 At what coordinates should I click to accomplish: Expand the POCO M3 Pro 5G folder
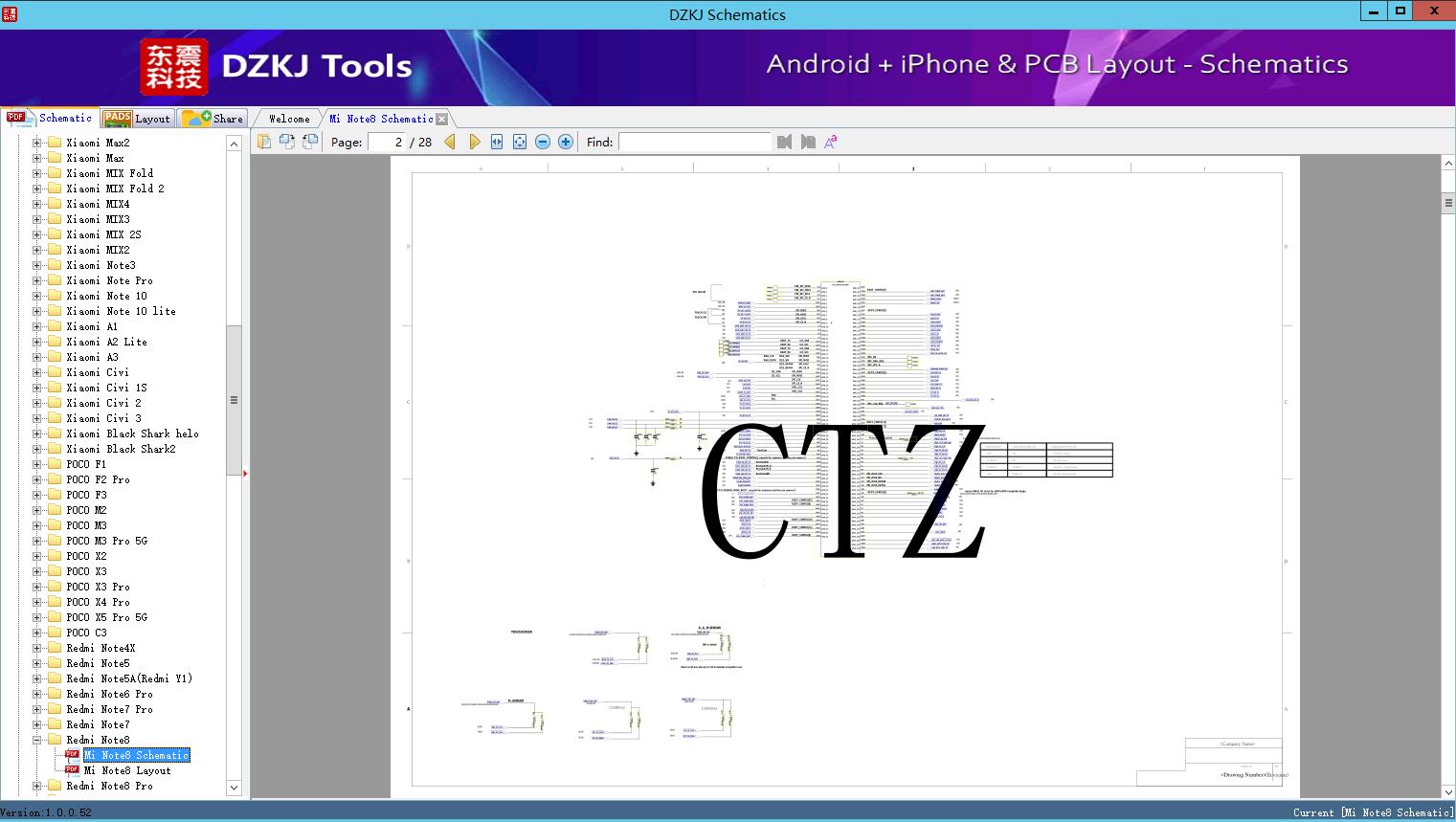click(36, 541)
